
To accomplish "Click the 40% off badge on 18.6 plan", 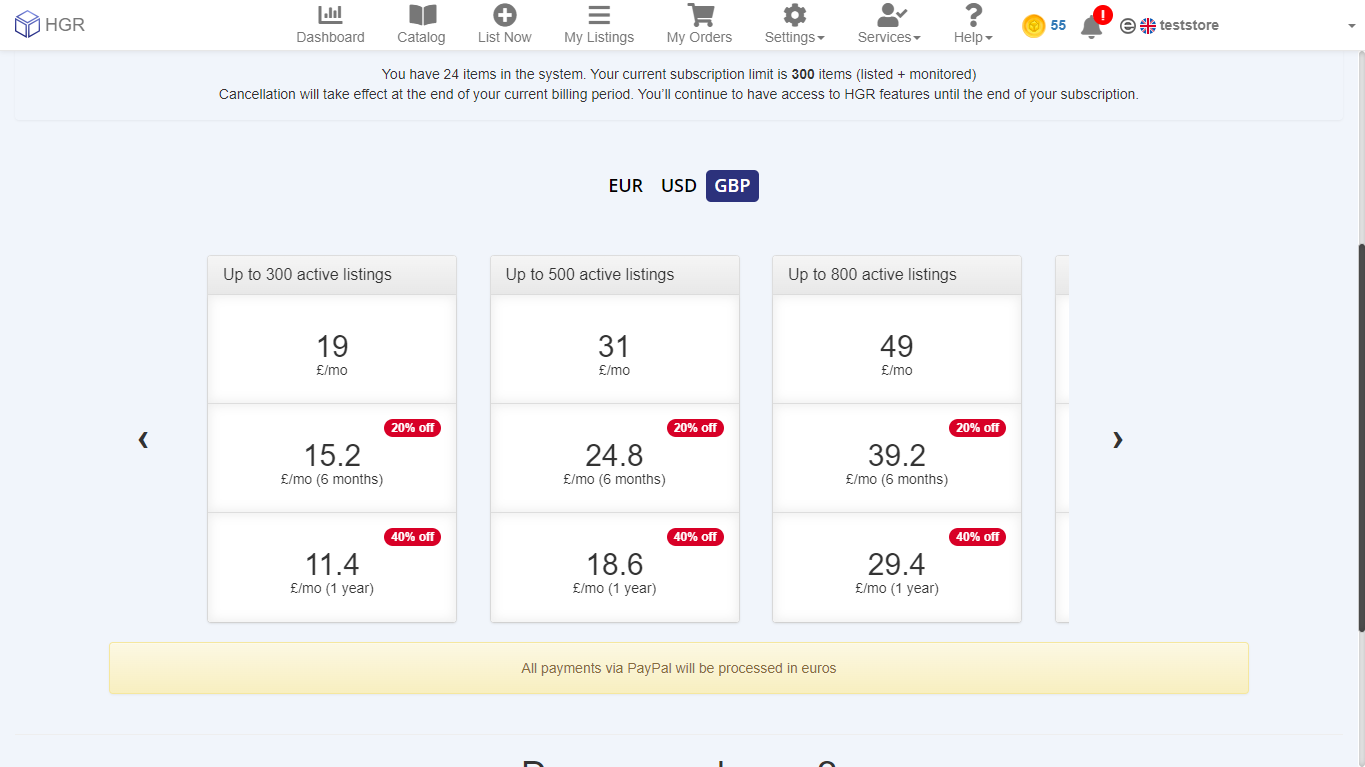I will (695, 537).
